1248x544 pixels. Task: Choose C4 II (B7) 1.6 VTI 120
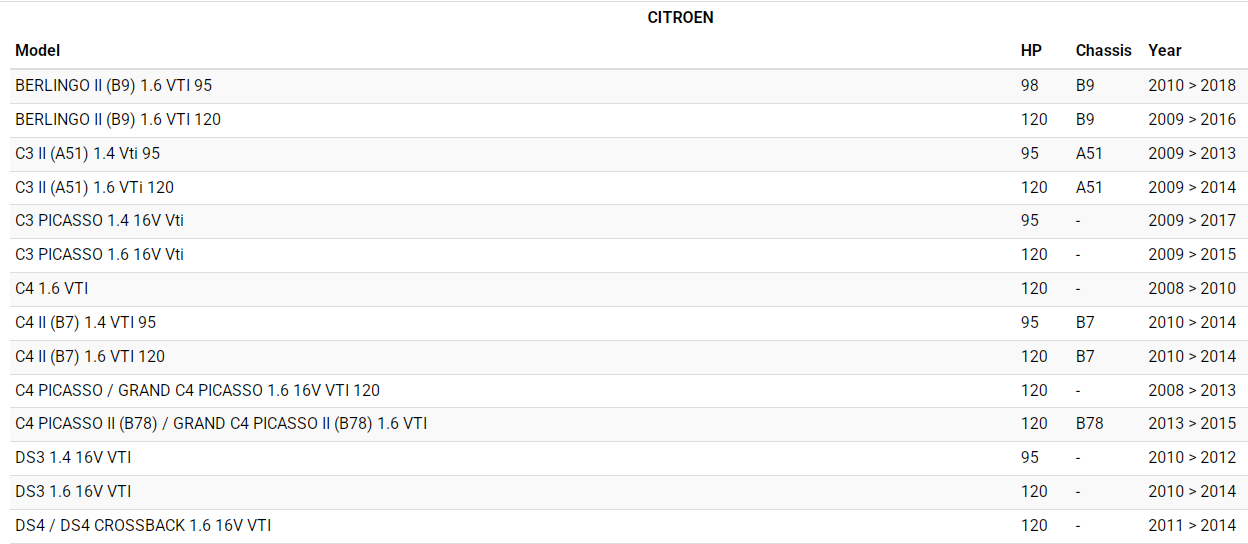(x=90, y=357)
